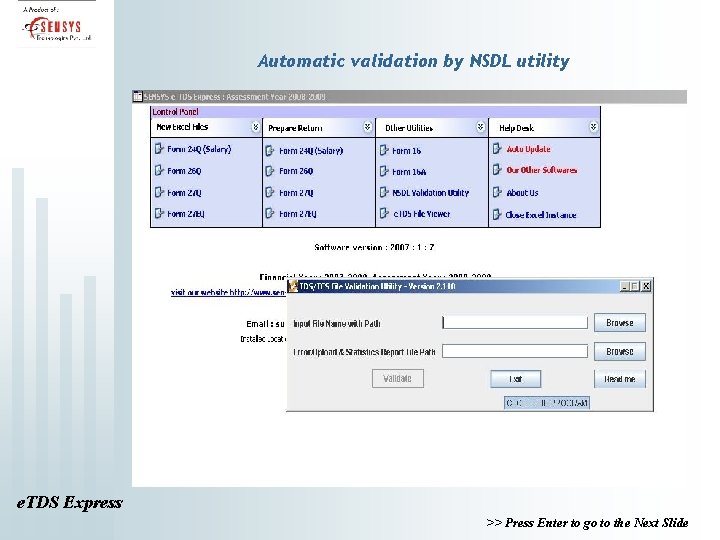Click Form 24Q (Salary) icon under Prepare Return

pyautogui.click(x=270, y=151)
